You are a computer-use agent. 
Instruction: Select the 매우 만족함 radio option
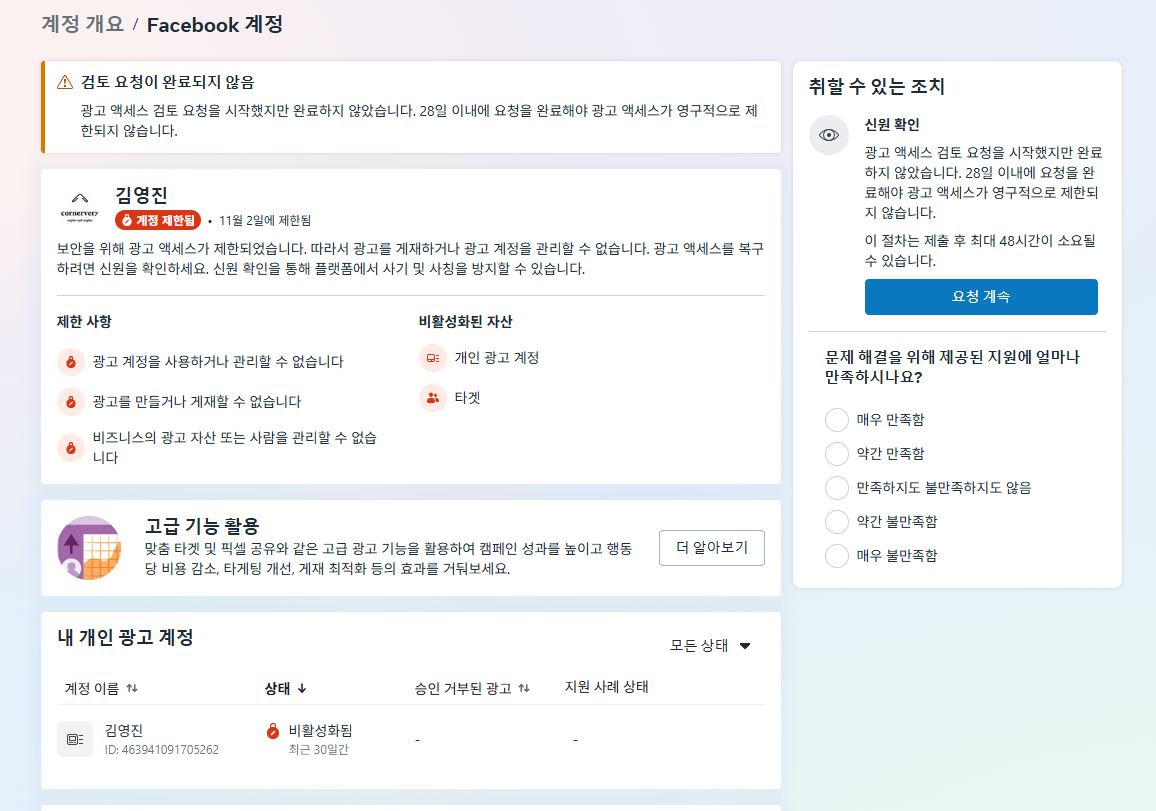coord(836,420)
